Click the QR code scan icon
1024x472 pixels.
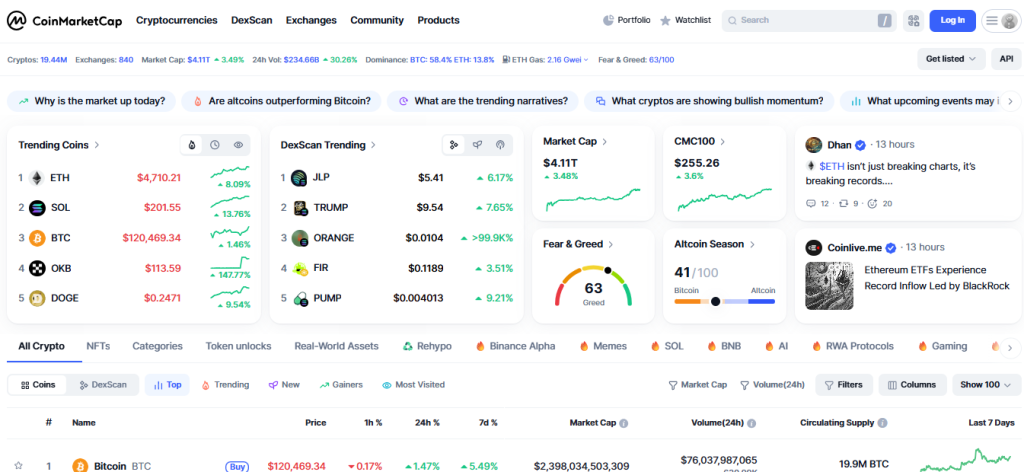(x=913, y=21)
